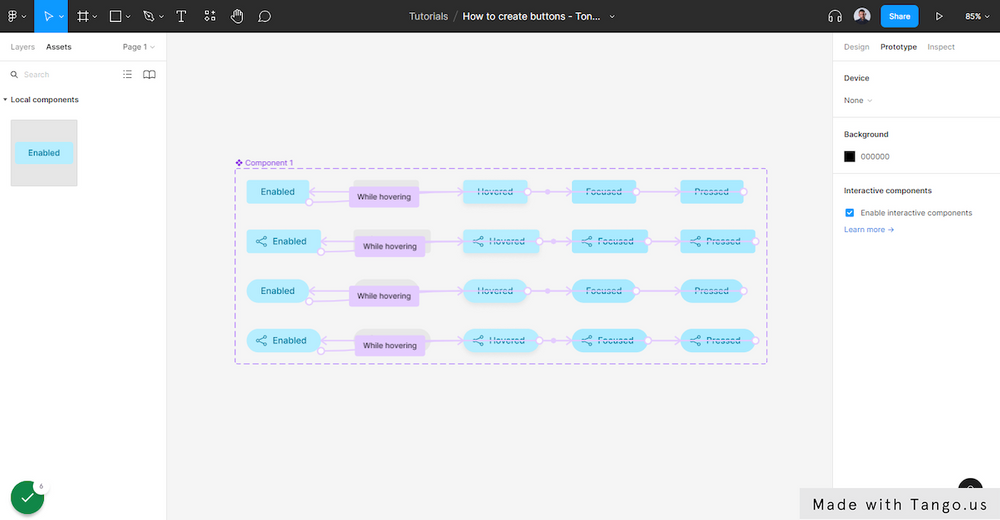The width and height of the screenshot is (1000, 520).
Task: Select the Comment tool
Action: coord(265,16)
